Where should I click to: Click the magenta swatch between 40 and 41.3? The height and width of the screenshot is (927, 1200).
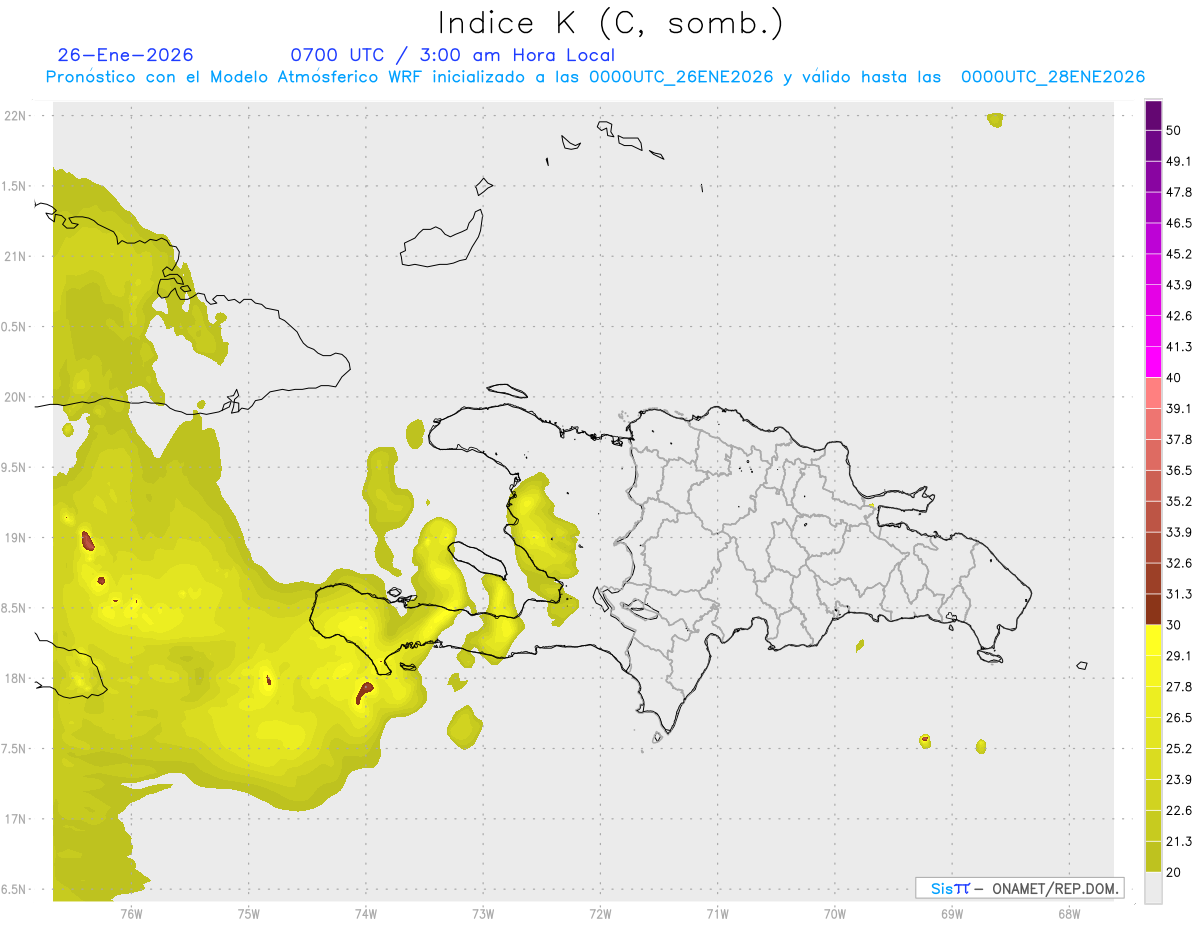[1154, 362]
